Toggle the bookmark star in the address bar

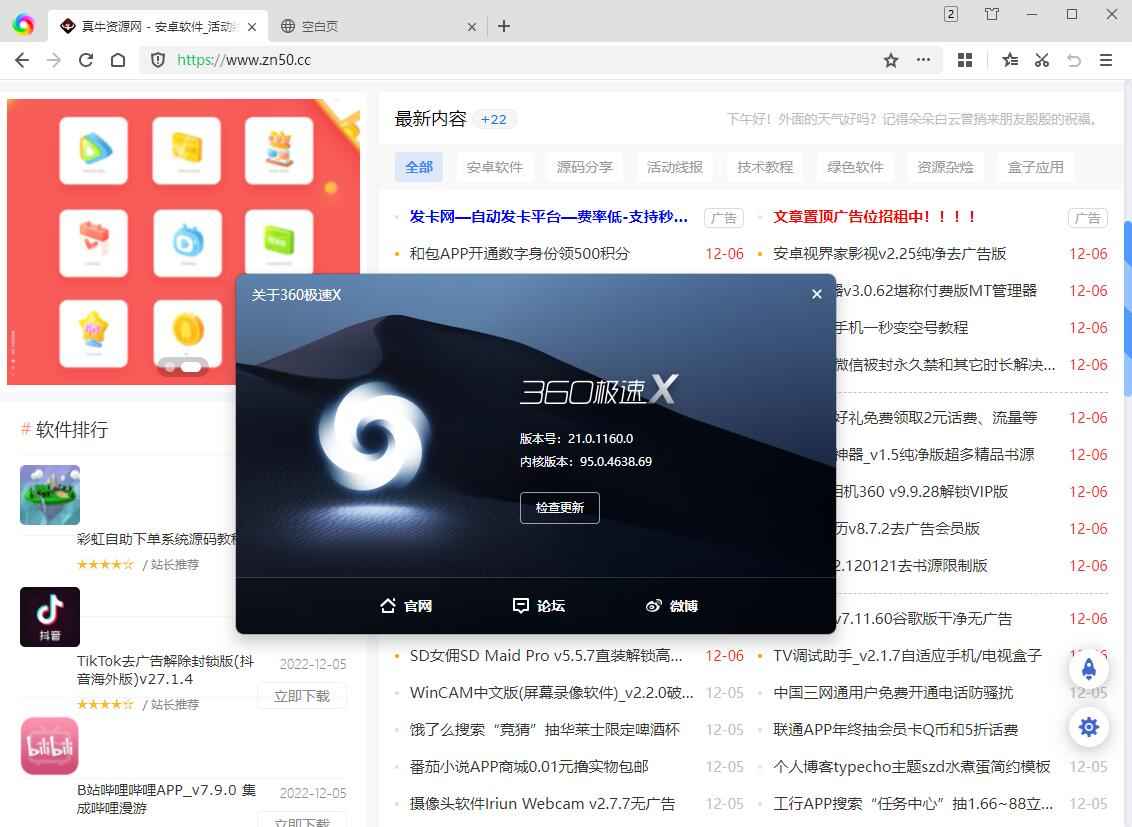pos(890,60)
